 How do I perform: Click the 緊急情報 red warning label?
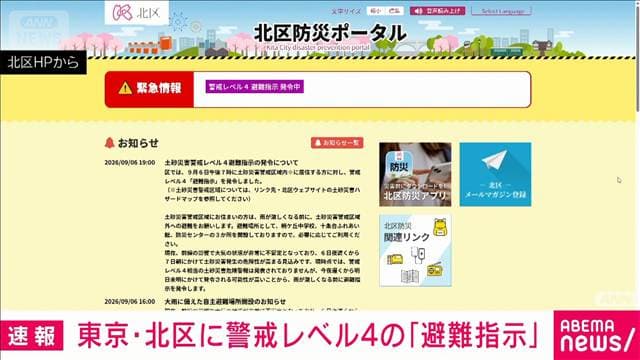[x=149, y=89]
